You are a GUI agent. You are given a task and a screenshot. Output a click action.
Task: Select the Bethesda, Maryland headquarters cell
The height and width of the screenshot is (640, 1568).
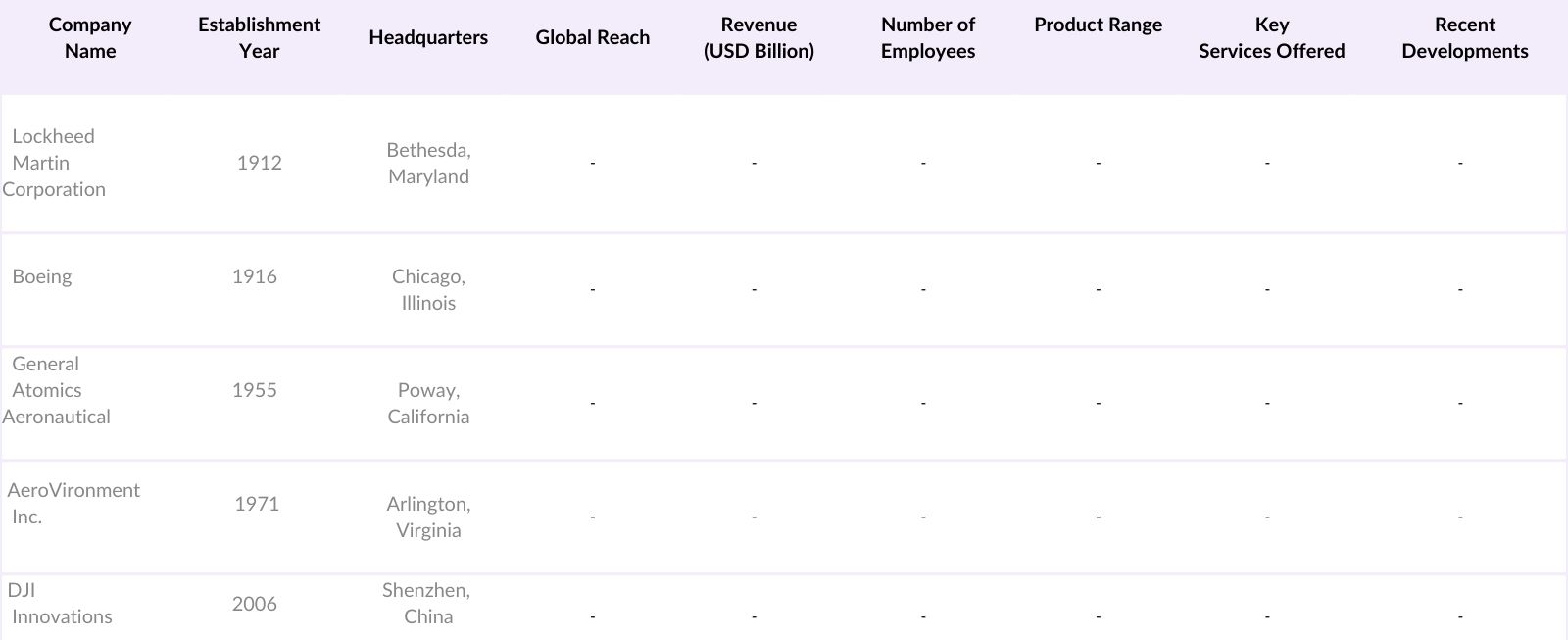pyautogui.click(x=428, y=163)
